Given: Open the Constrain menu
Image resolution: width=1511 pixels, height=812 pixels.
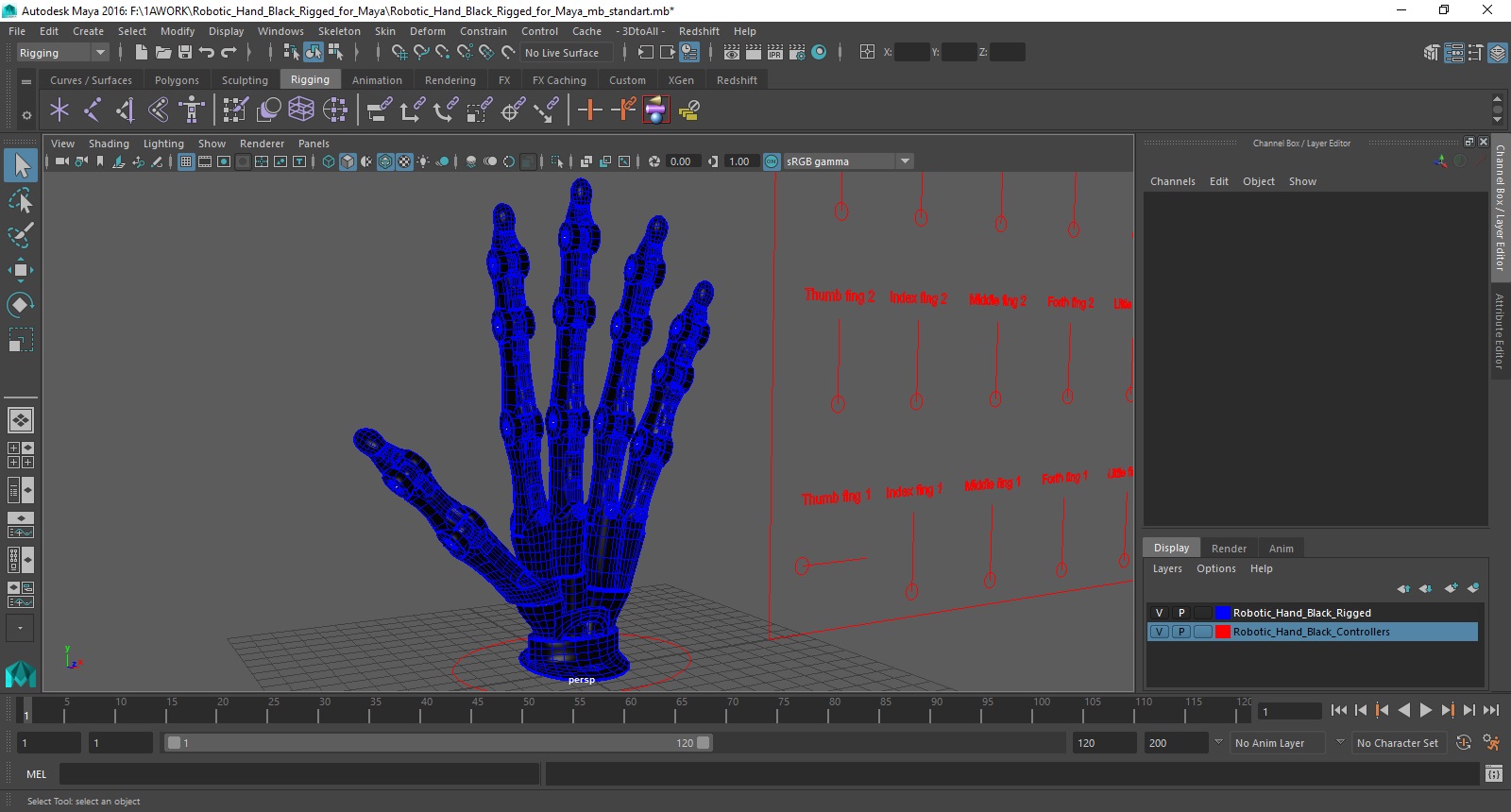Looking at the screenshot, I should tap(483, 31).
